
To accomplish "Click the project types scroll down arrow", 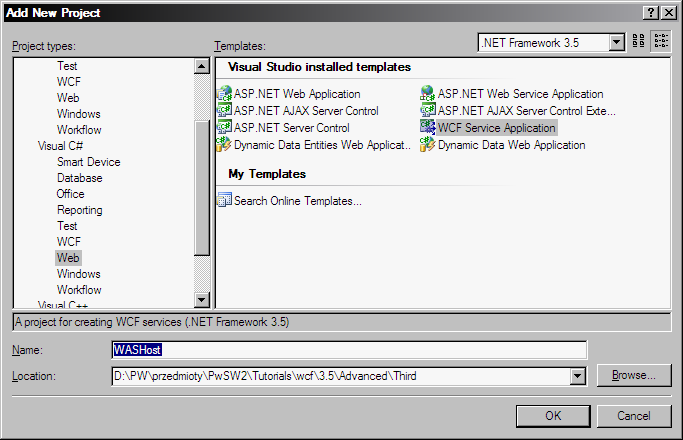I will click(x=202, y=300).
